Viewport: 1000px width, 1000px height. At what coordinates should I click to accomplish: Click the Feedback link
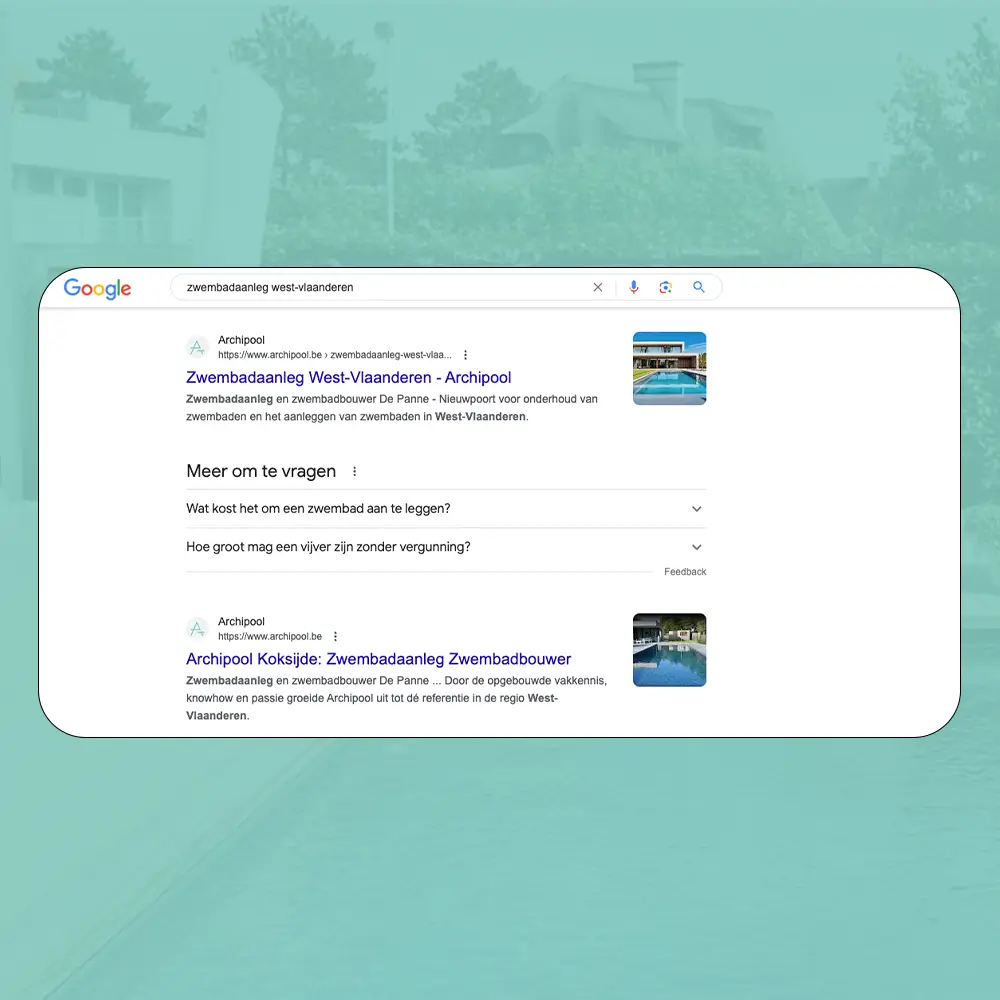pos(685,572)
